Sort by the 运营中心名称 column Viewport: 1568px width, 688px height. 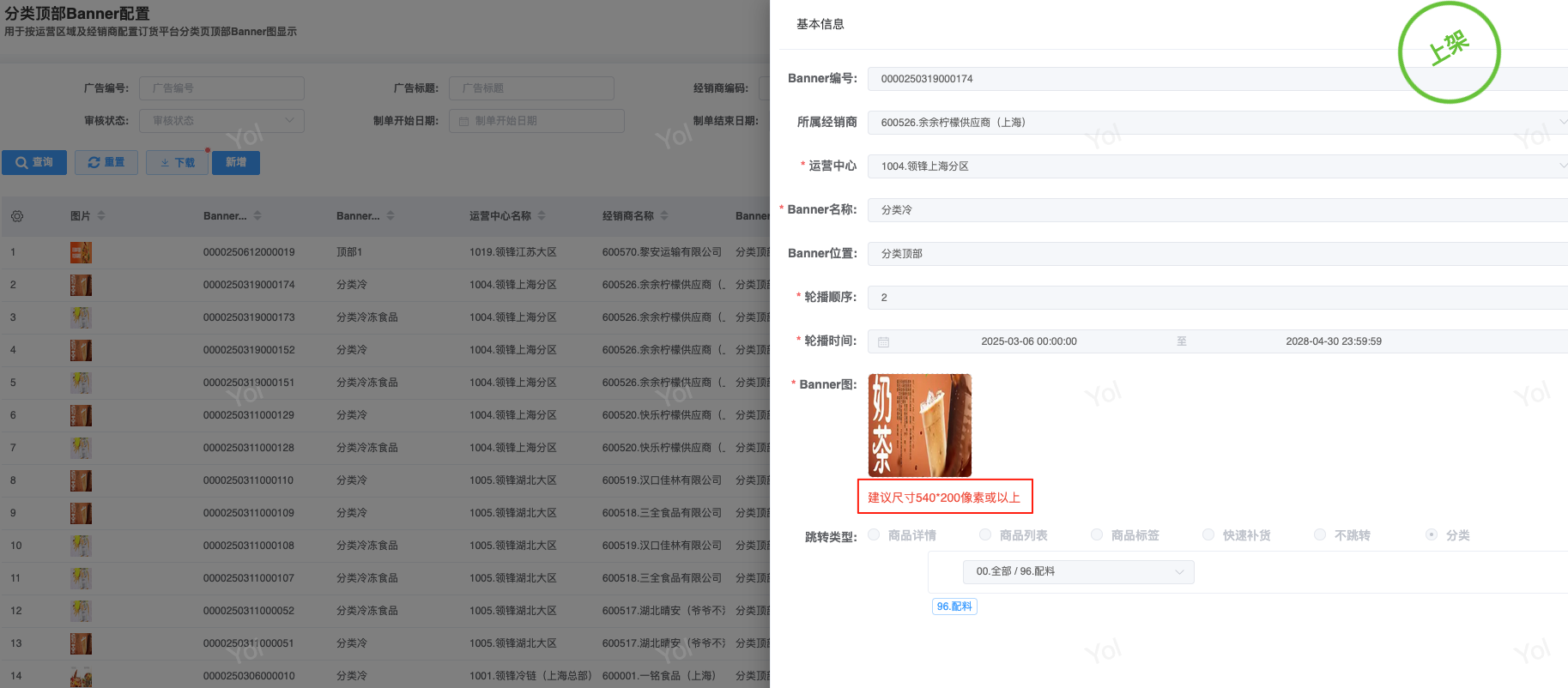point(542,216)
